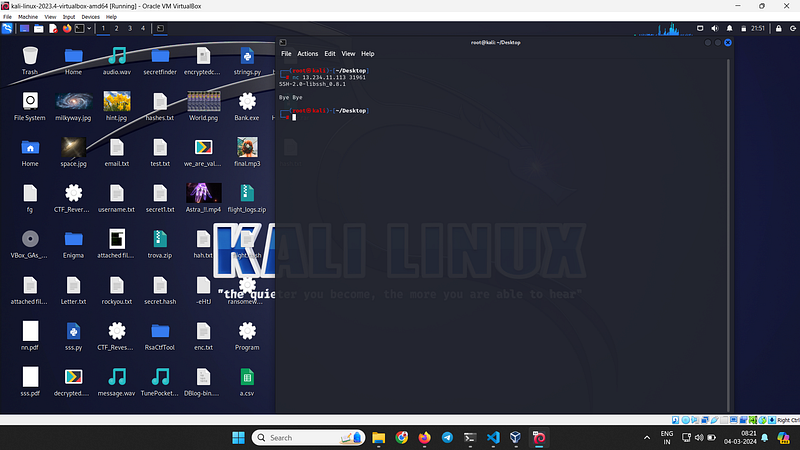Open Chrome from Windows taskbar
The width and height of the screenshot is (800, 450).
click(402, 438)
